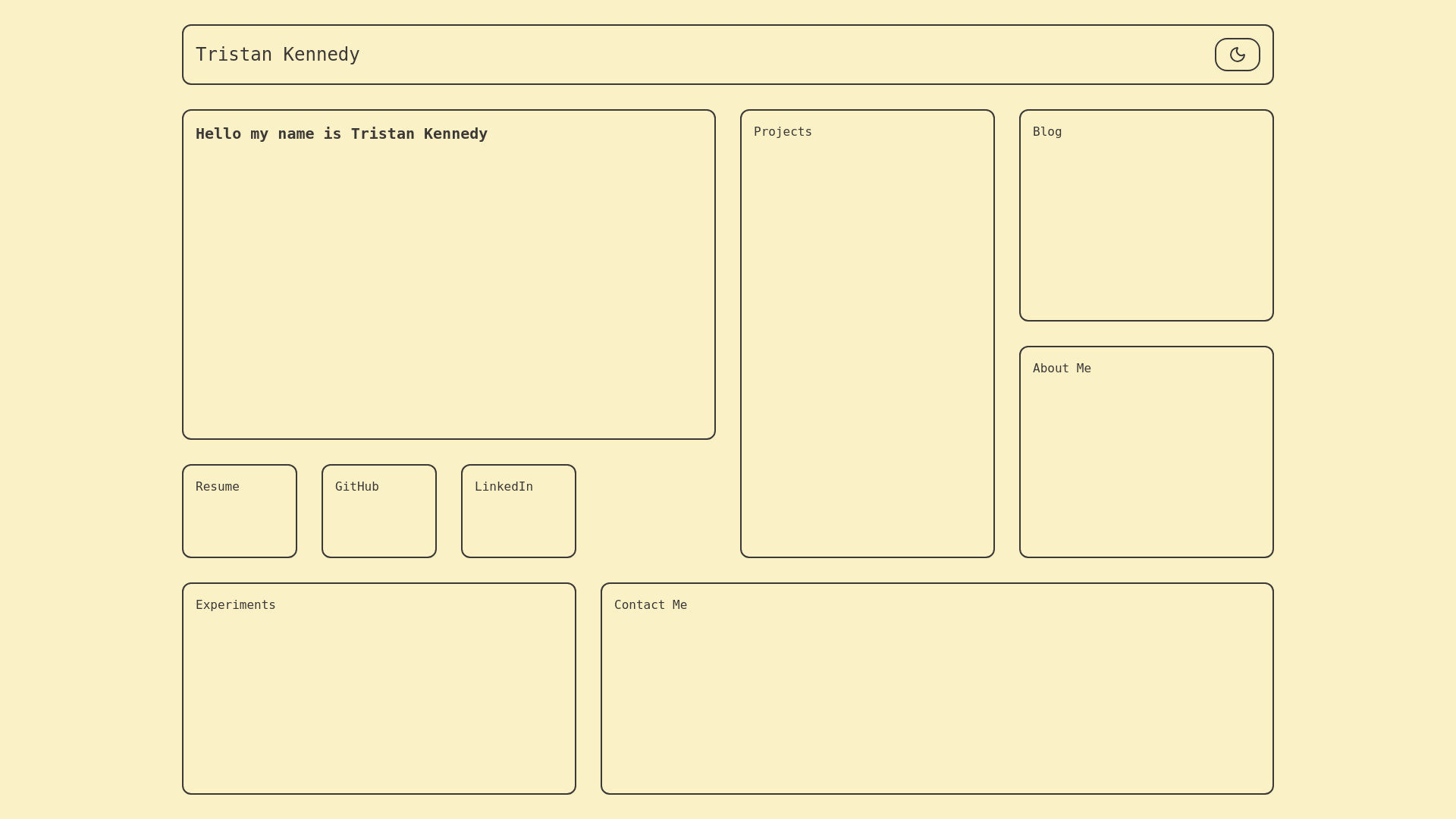
Task: Click the 'Projects' text label
Action: point(783,132)
